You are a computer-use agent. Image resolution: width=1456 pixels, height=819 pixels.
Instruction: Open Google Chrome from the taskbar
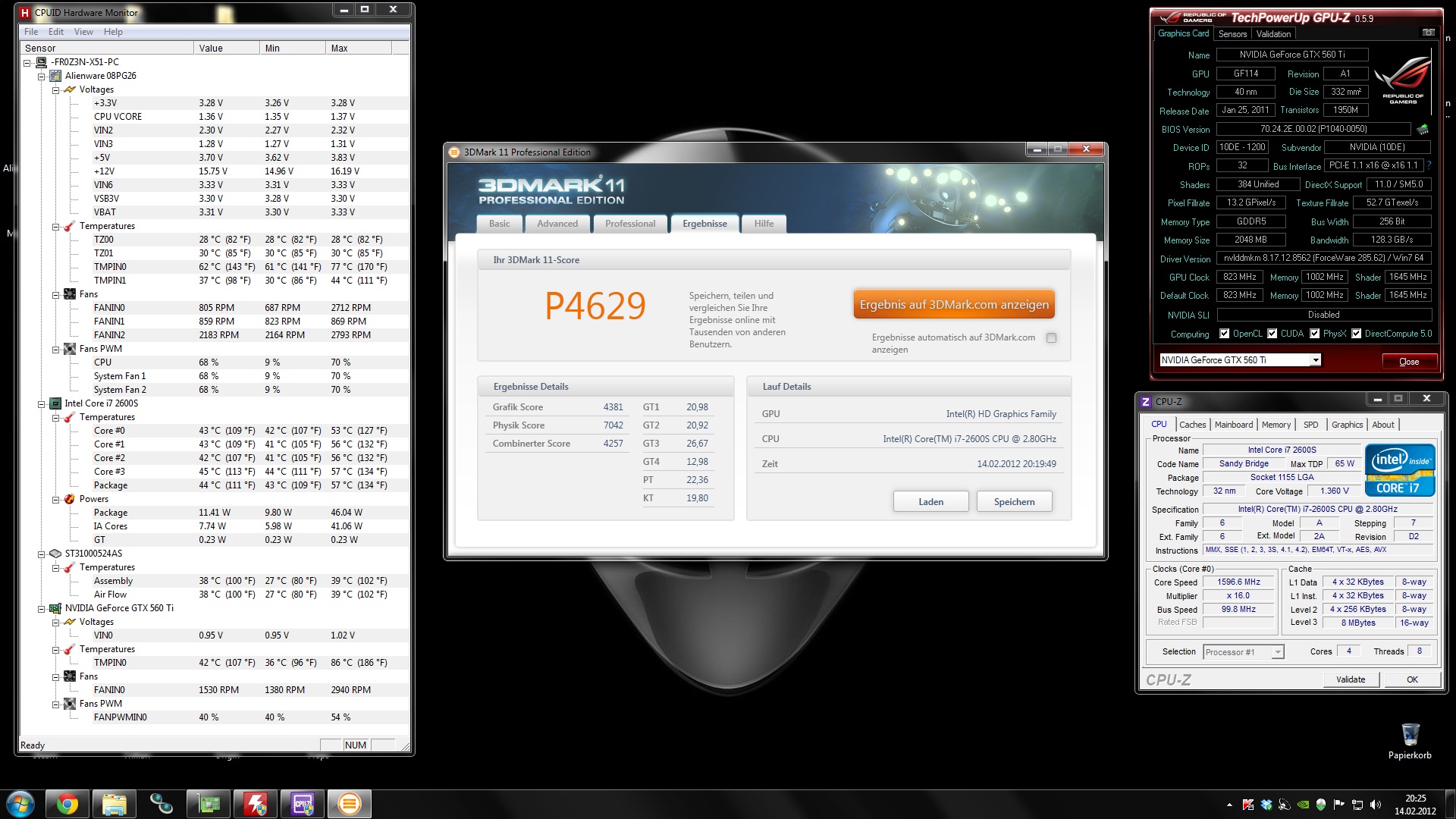tap(67, 804)
